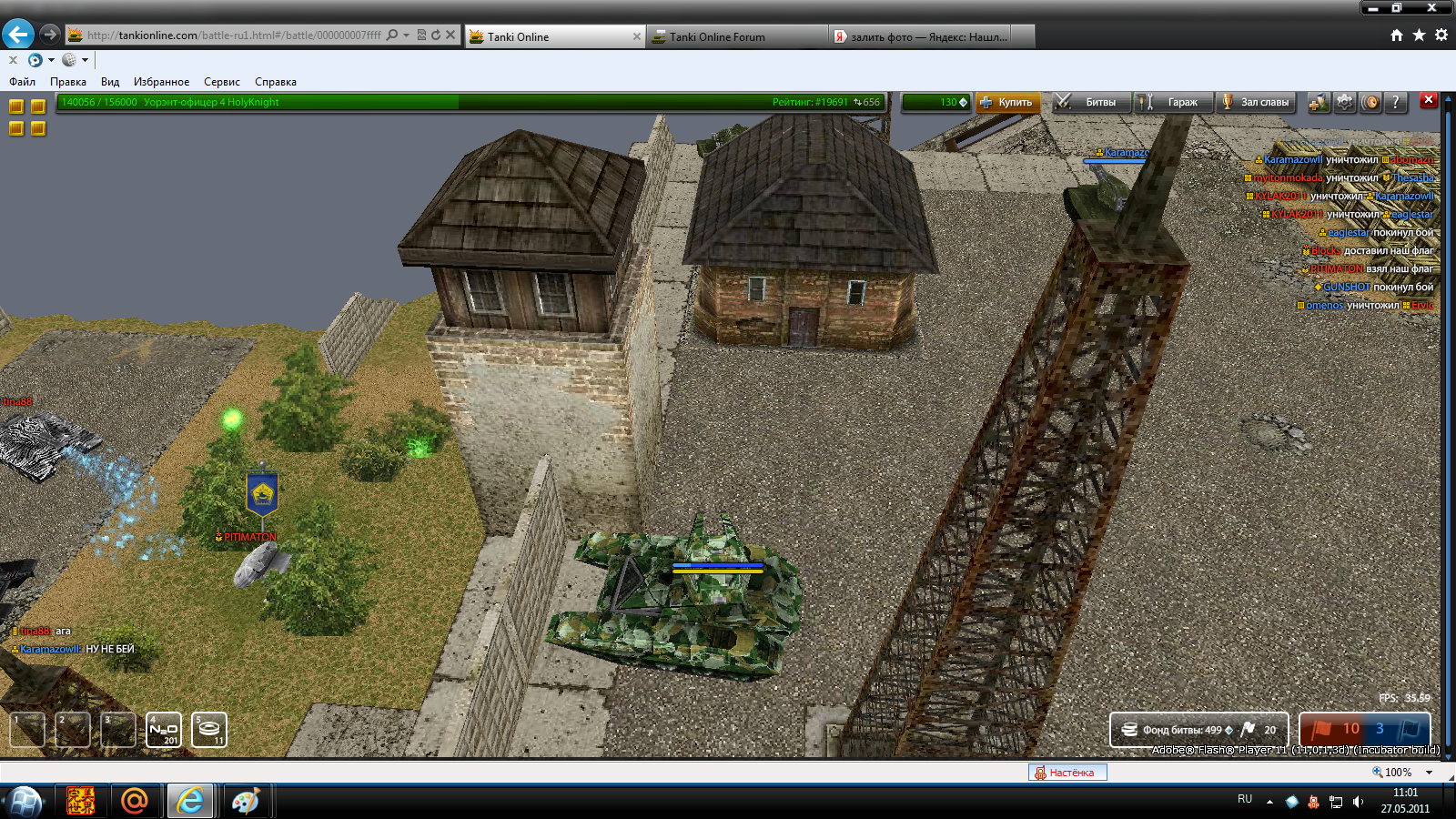
Task: Toggle compatibility view icon in address bar
Action: (421, 35)
